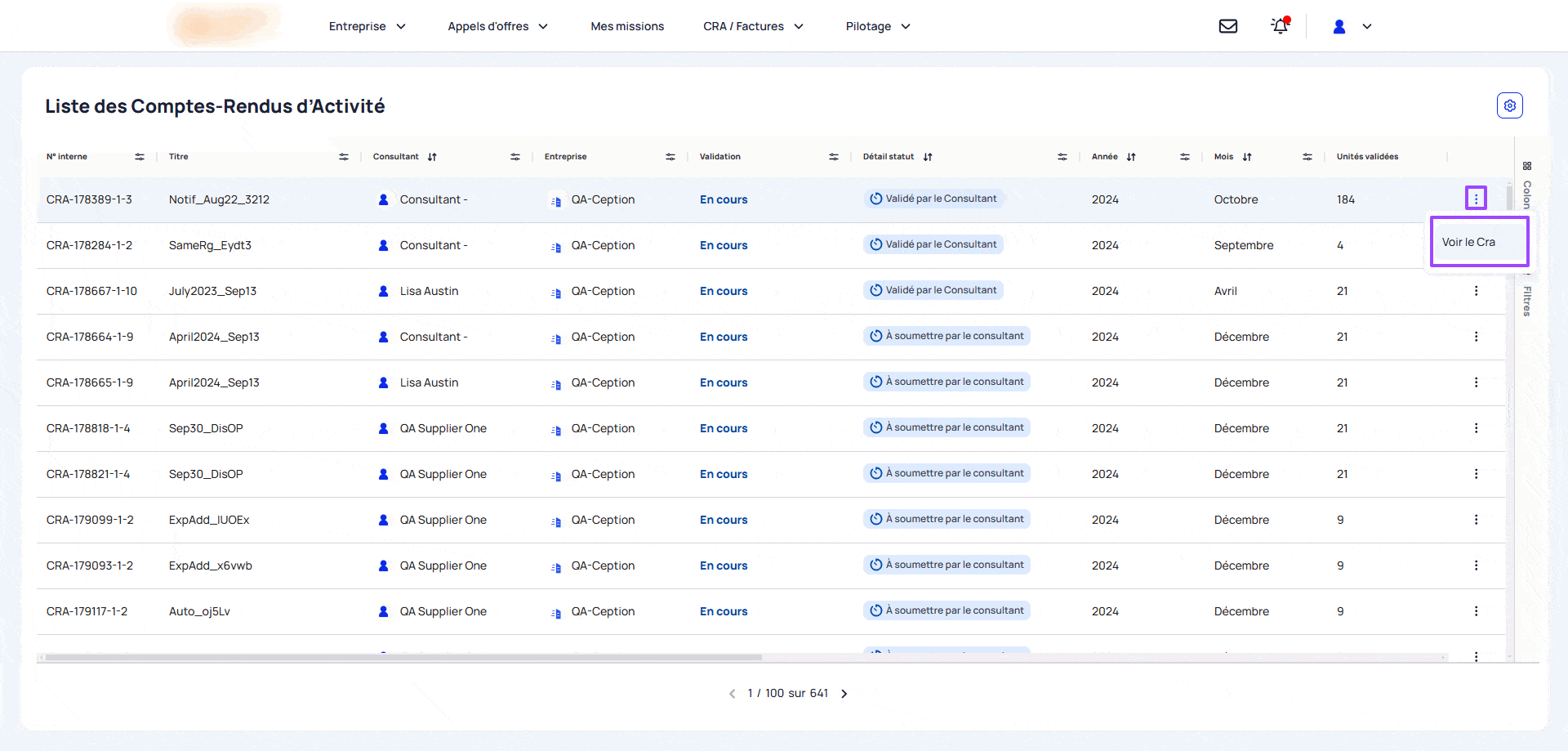Select Voir le Cra menu entry
Viewport: 1568px width, 751px height.
click(x=1479, y=242)
